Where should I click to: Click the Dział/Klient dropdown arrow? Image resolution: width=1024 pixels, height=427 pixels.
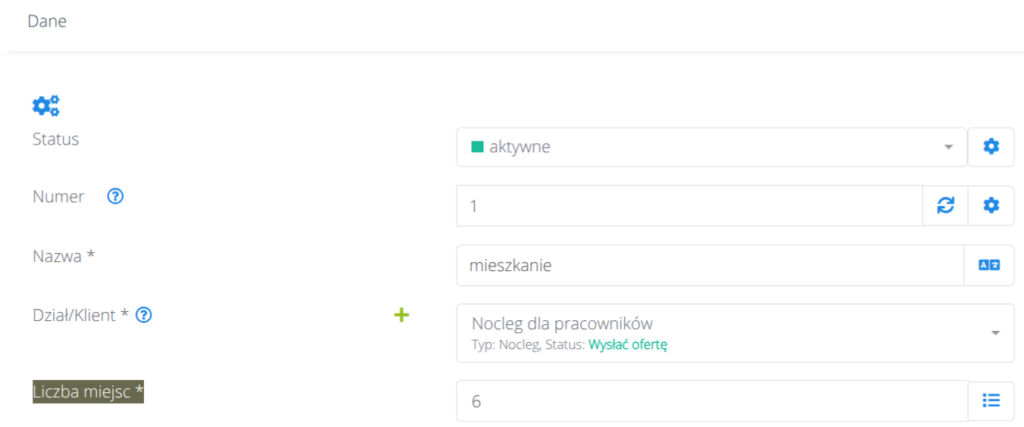pos(995,332)
